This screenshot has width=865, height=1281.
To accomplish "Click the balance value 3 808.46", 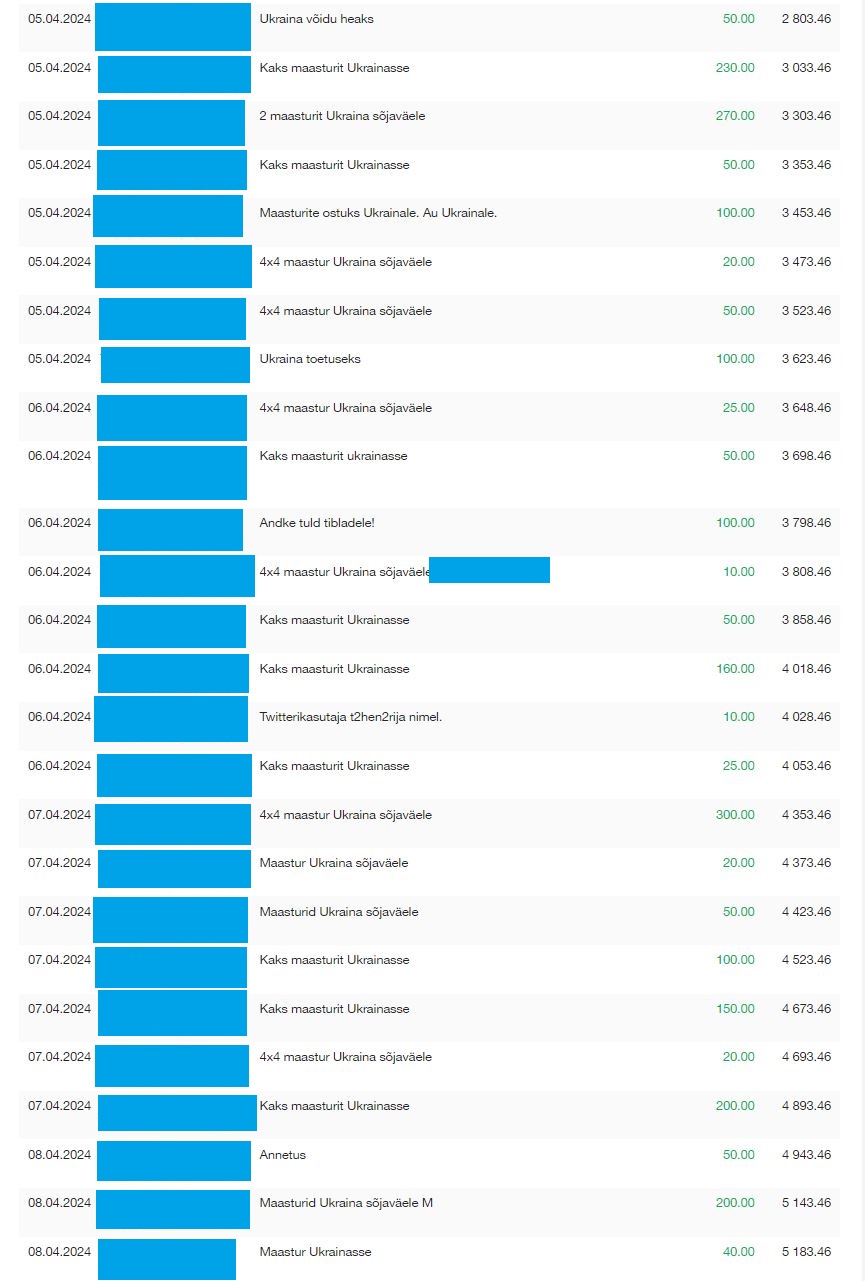I will tap(806, 572).
